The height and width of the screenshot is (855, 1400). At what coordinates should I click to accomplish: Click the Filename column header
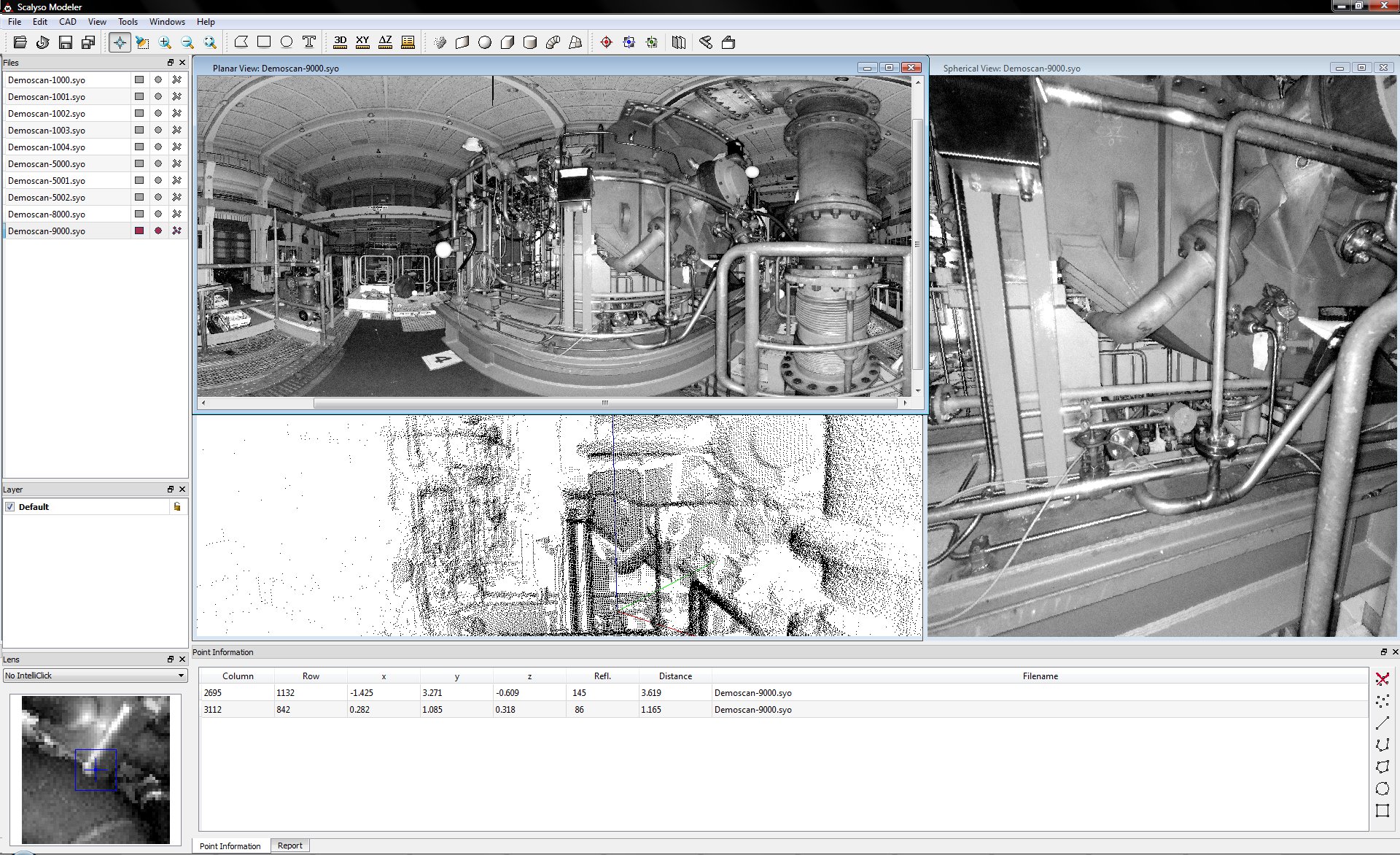[1040, 676]
